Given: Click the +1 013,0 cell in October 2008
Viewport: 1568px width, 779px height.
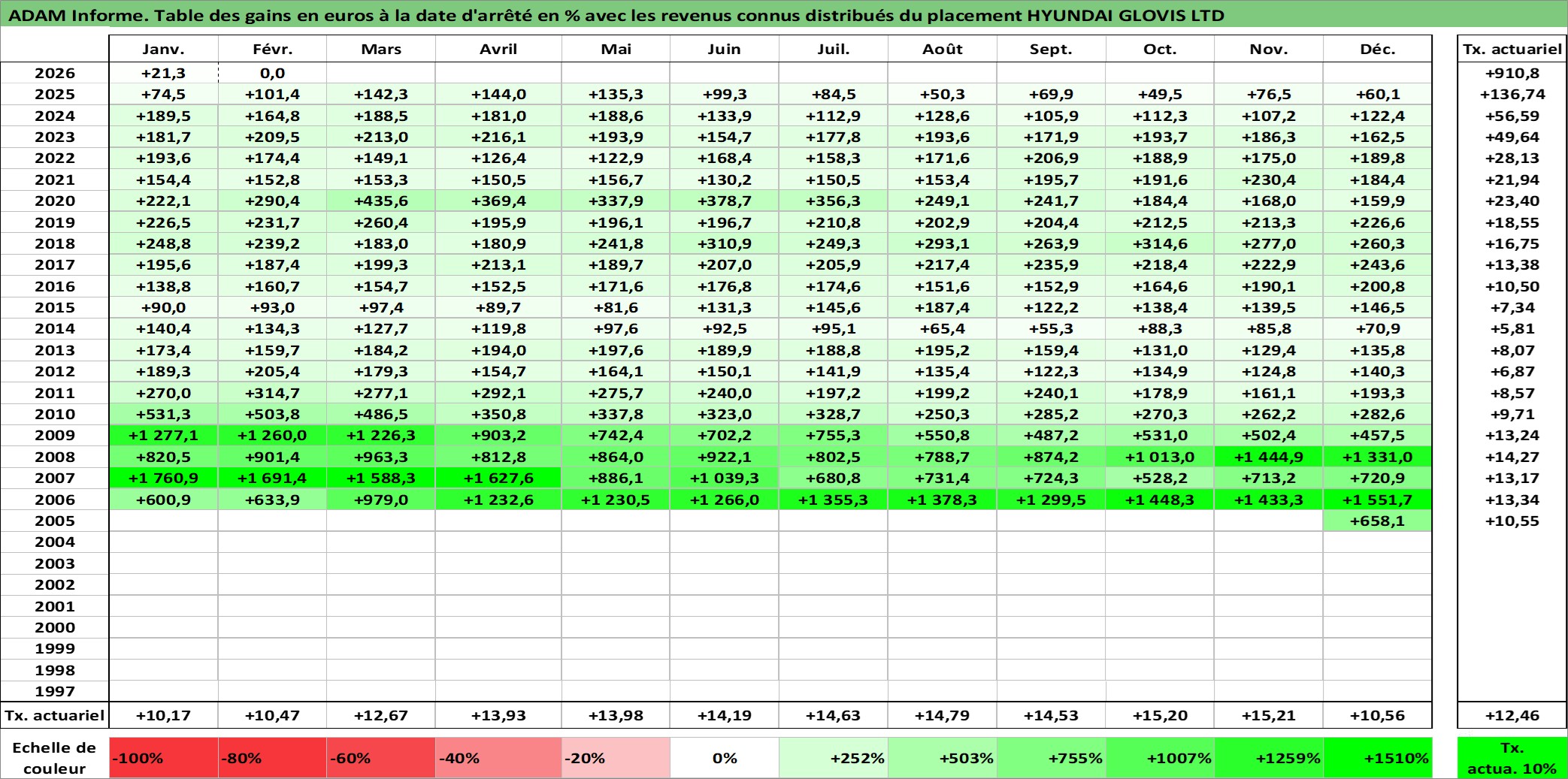Looking at the screenshot, I should point(1160,457).
